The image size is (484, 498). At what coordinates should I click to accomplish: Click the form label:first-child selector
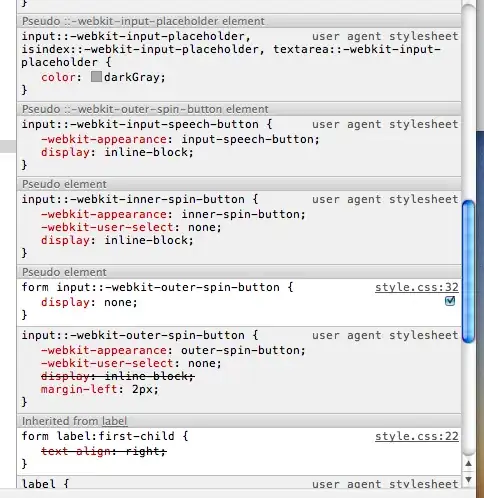pos(98,436)
